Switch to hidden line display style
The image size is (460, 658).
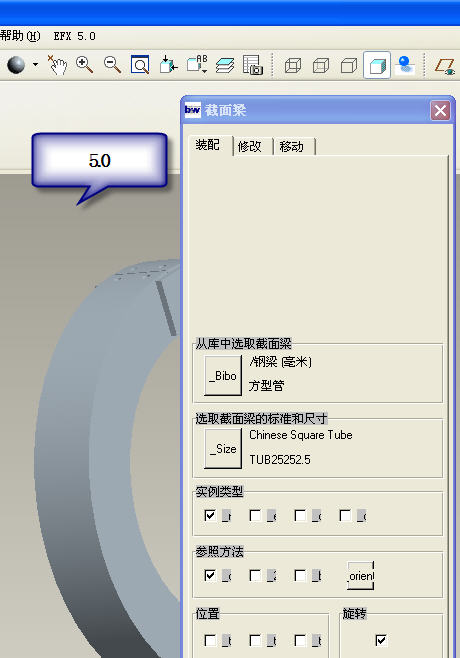pyautogui.click(x=321, y=66)
